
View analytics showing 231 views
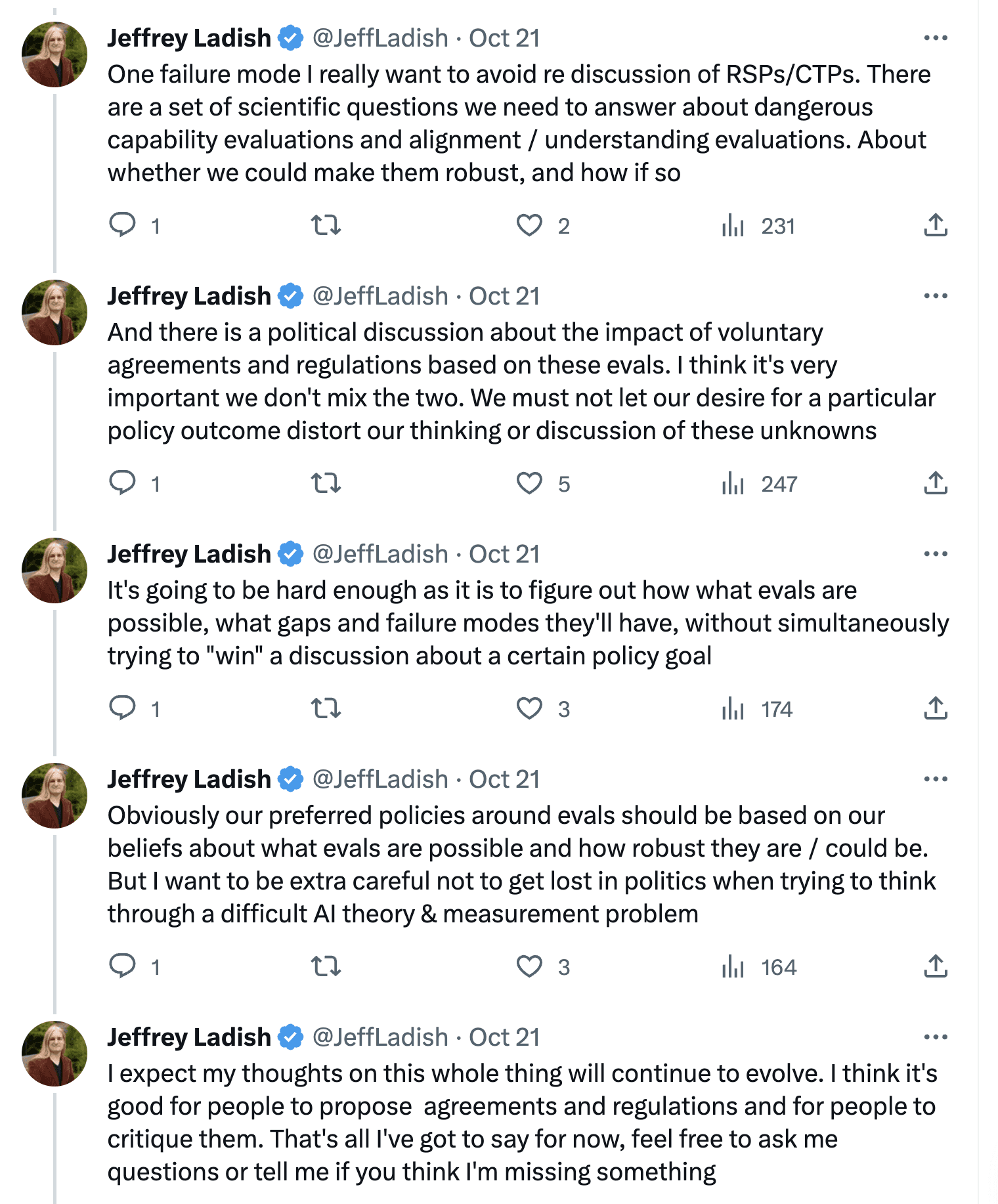coord(758,225)
